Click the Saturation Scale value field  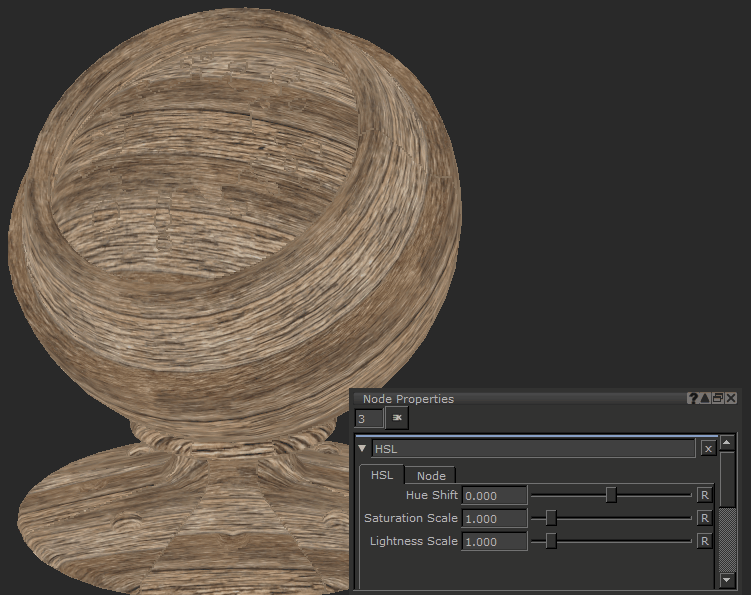tap(494, 518)
